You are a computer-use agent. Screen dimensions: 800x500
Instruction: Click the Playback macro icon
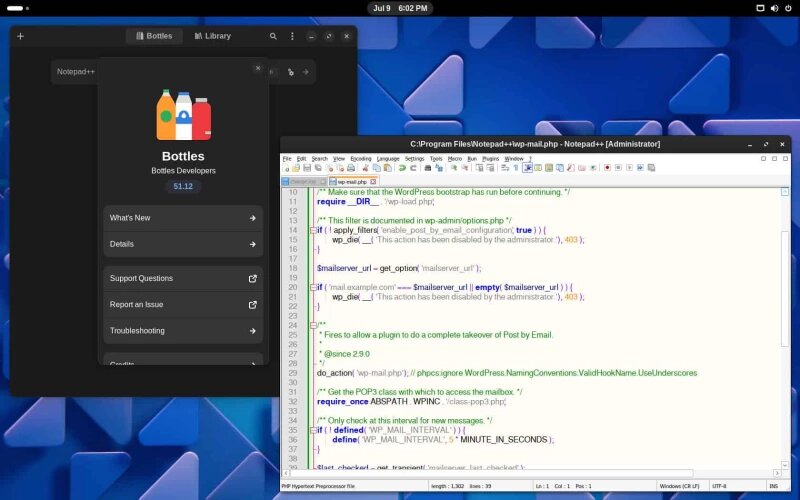630,167
